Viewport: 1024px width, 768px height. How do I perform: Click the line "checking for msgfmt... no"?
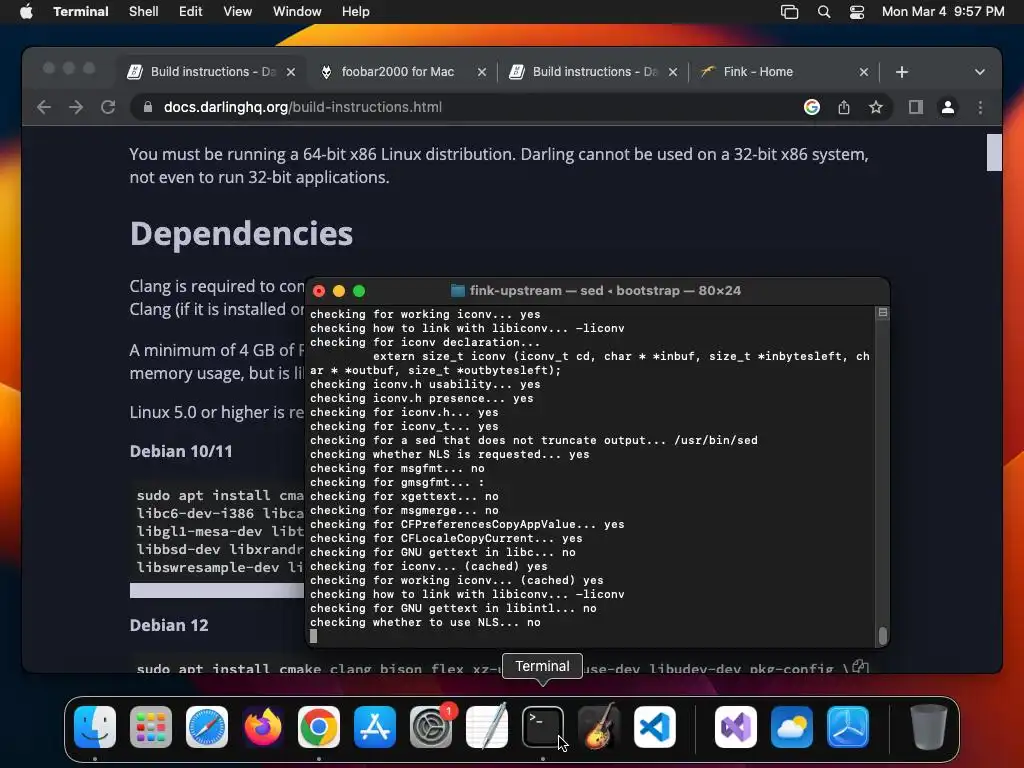(397, 468)
